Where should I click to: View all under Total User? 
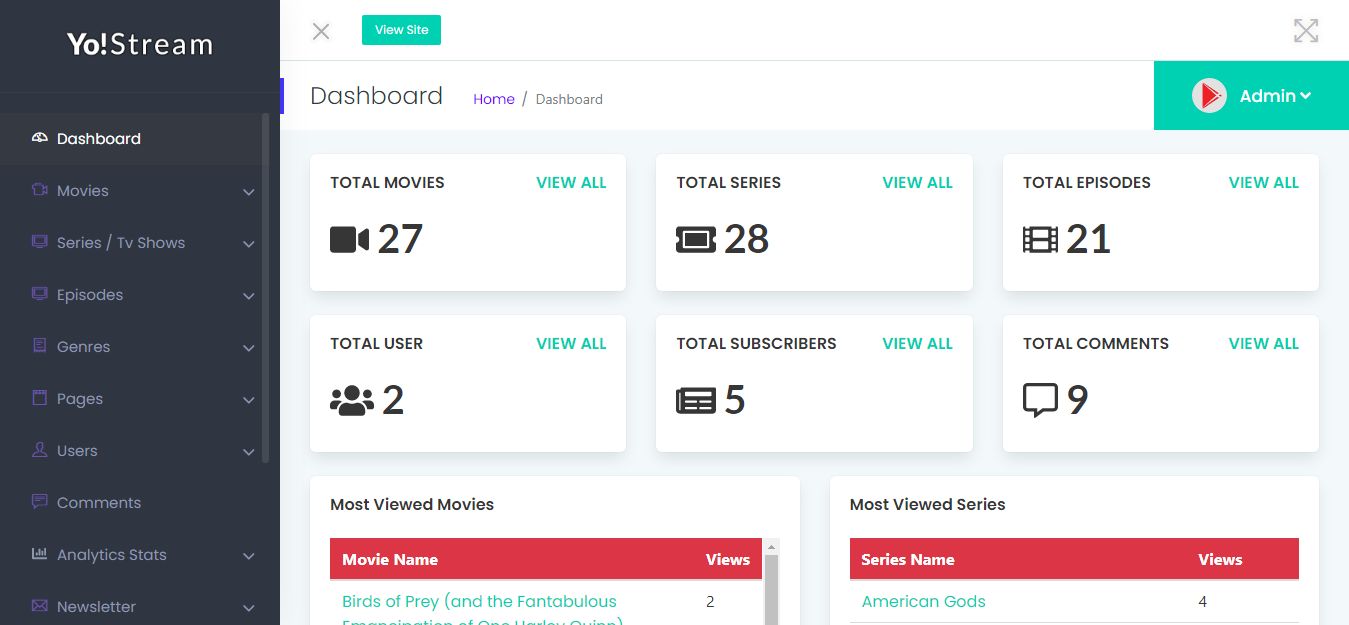click(571, 344)
